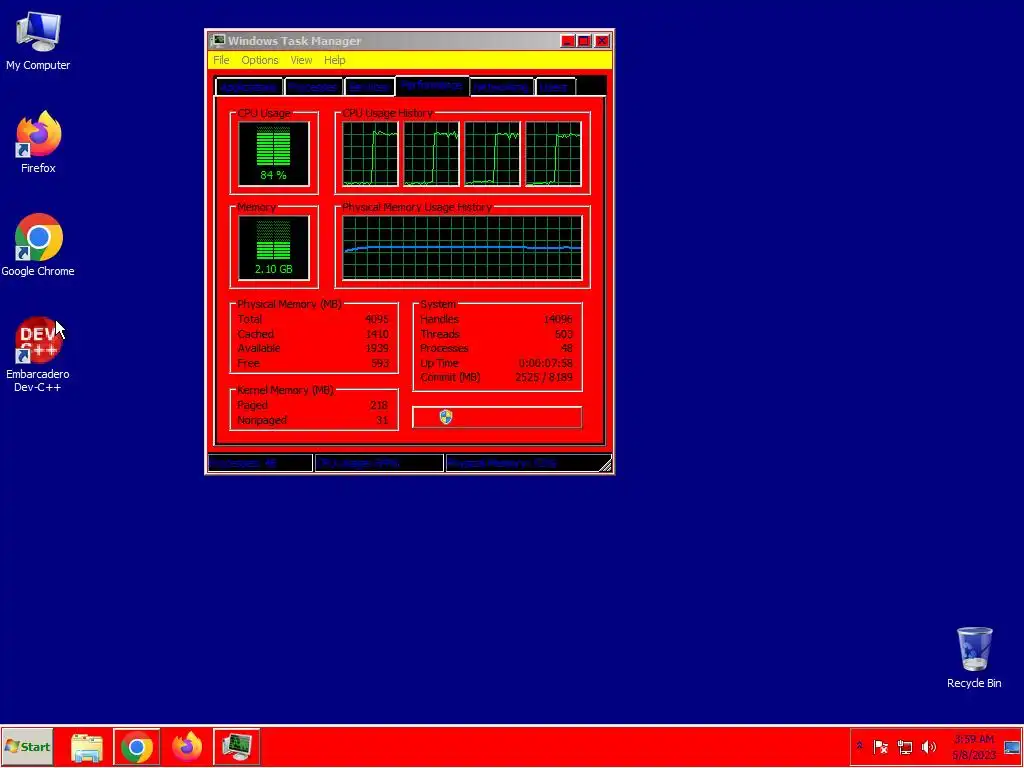Maximize the Task Manager window
This screenshot has width=1024, height=768.
click(x=584, y=41)
